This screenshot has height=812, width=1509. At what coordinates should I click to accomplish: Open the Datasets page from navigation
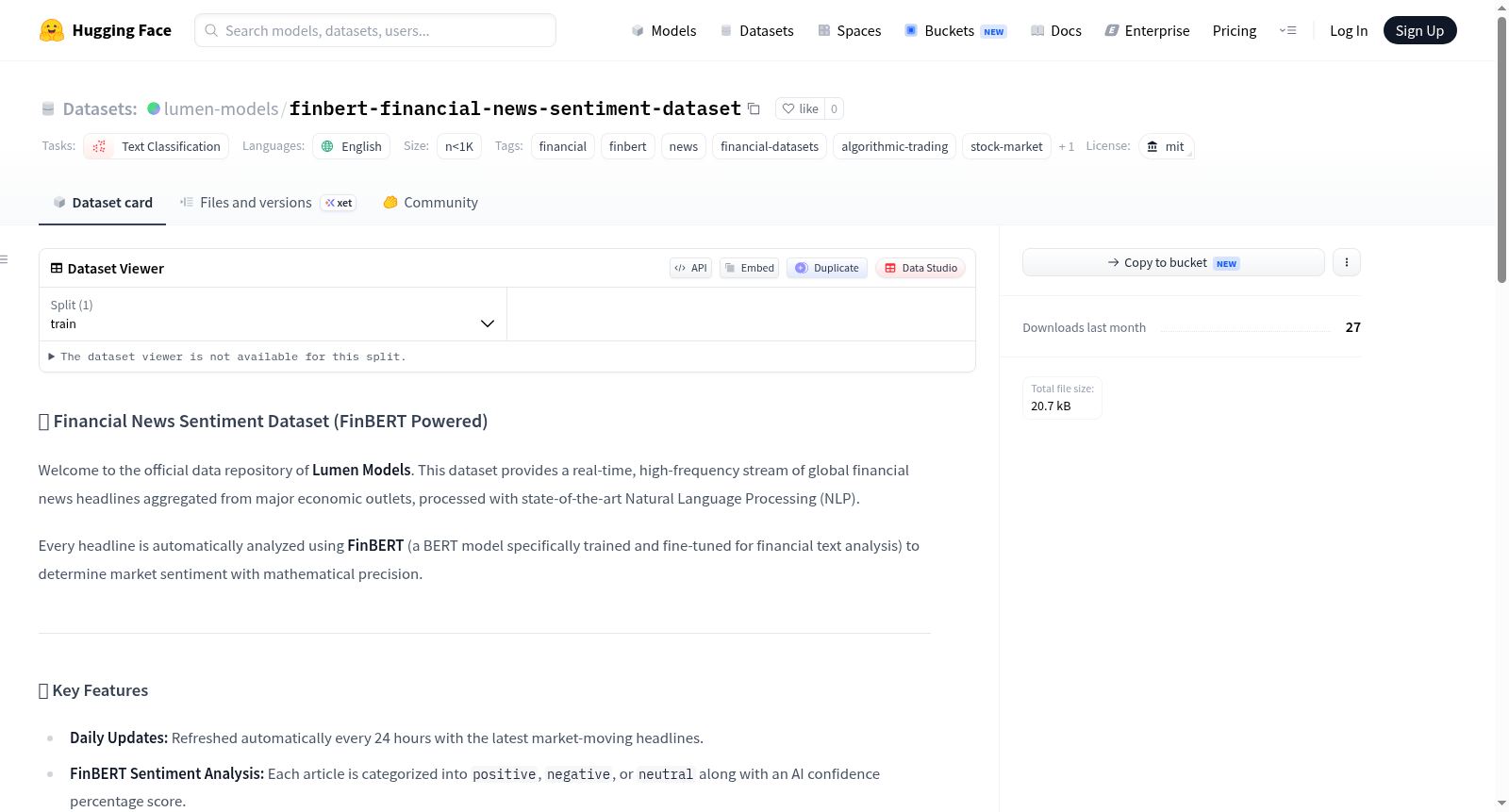756,30
